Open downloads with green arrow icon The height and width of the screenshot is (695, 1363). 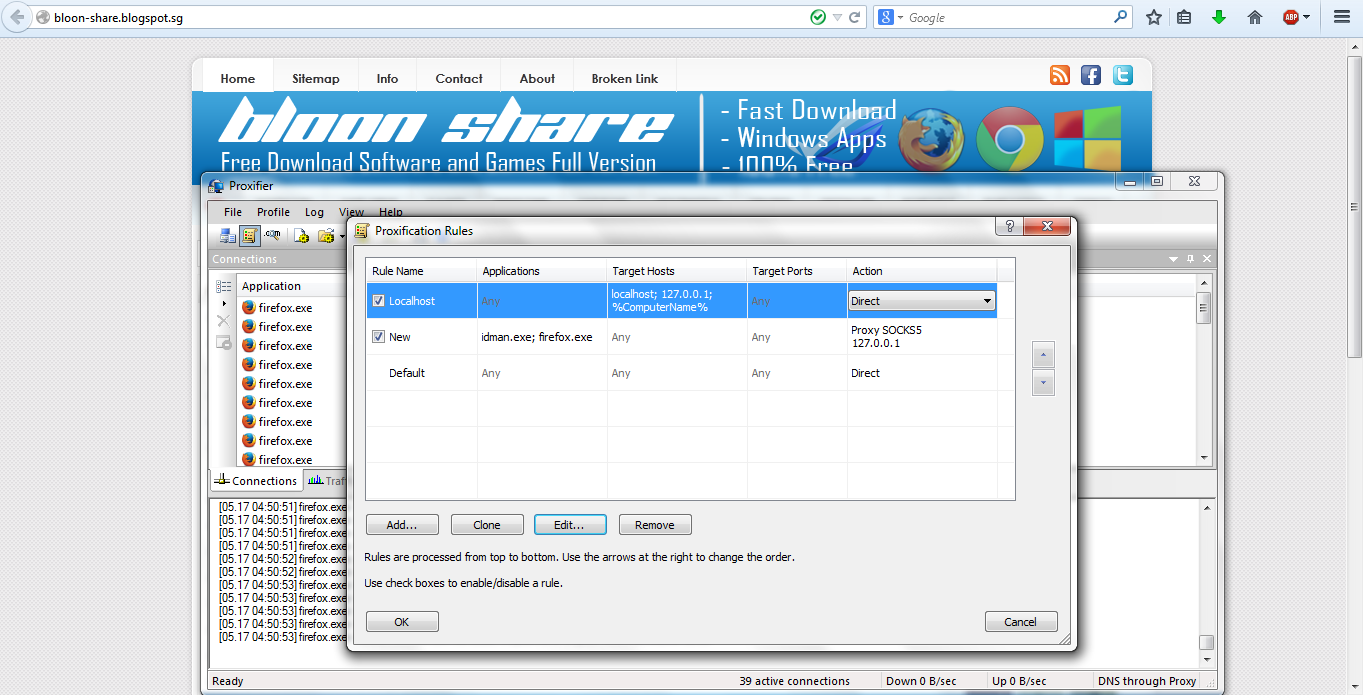pyautogui.click(x=1219, y=17)
